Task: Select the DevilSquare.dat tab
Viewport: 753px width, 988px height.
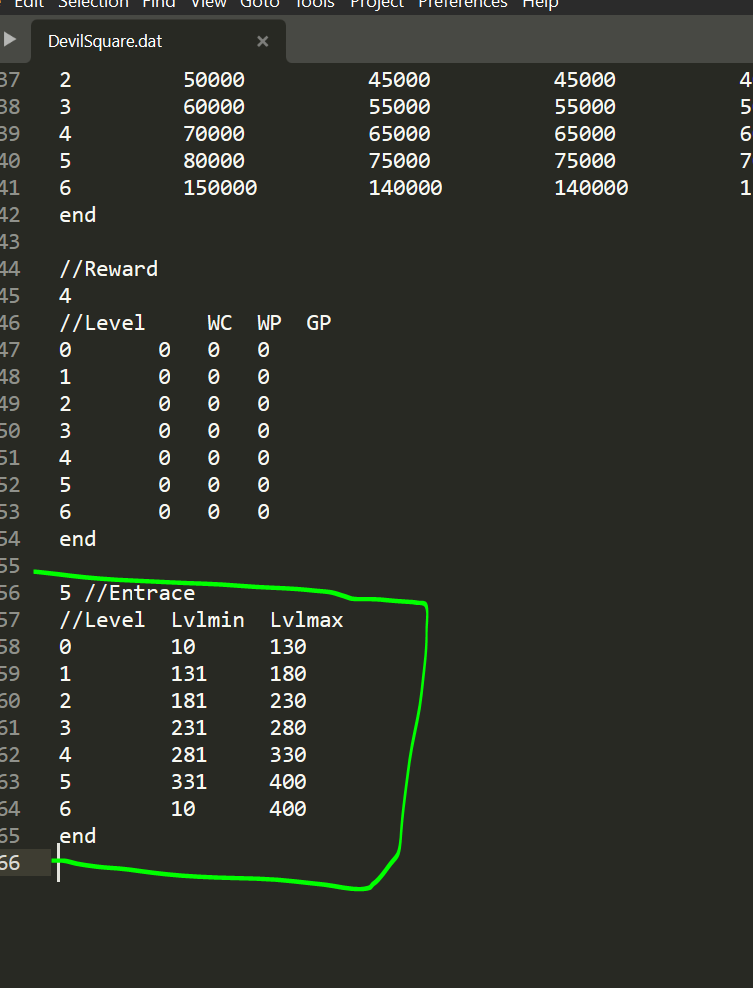Action: [105, 41]
